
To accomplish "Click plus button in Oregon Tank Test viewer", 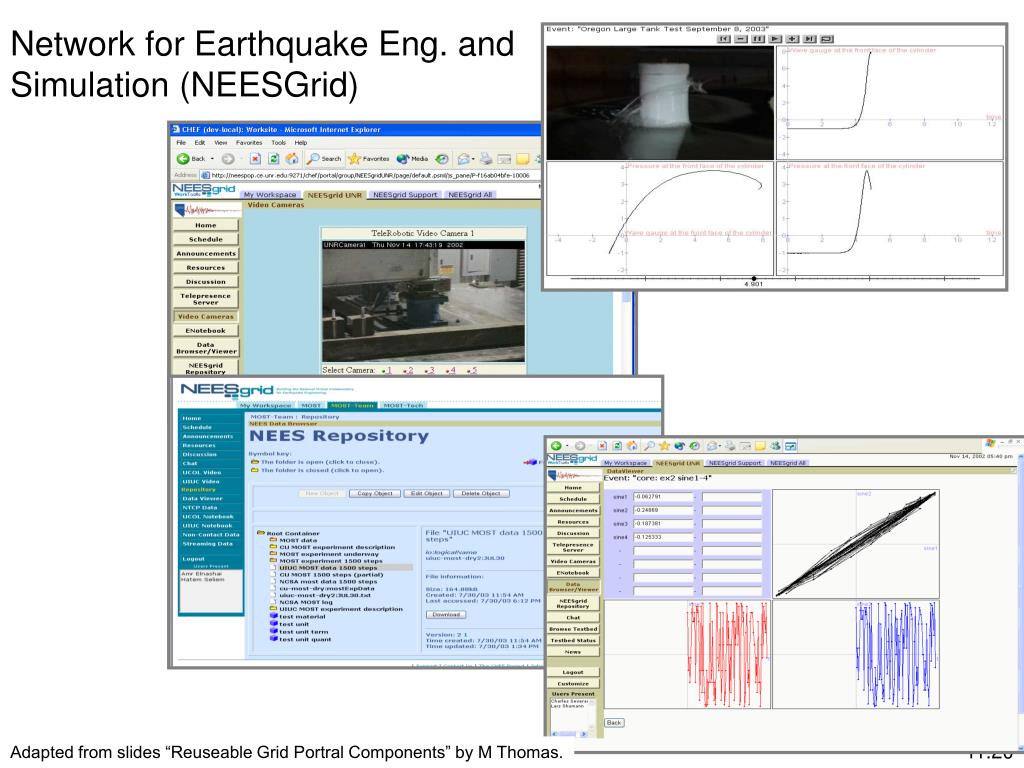I will [792, 39].
